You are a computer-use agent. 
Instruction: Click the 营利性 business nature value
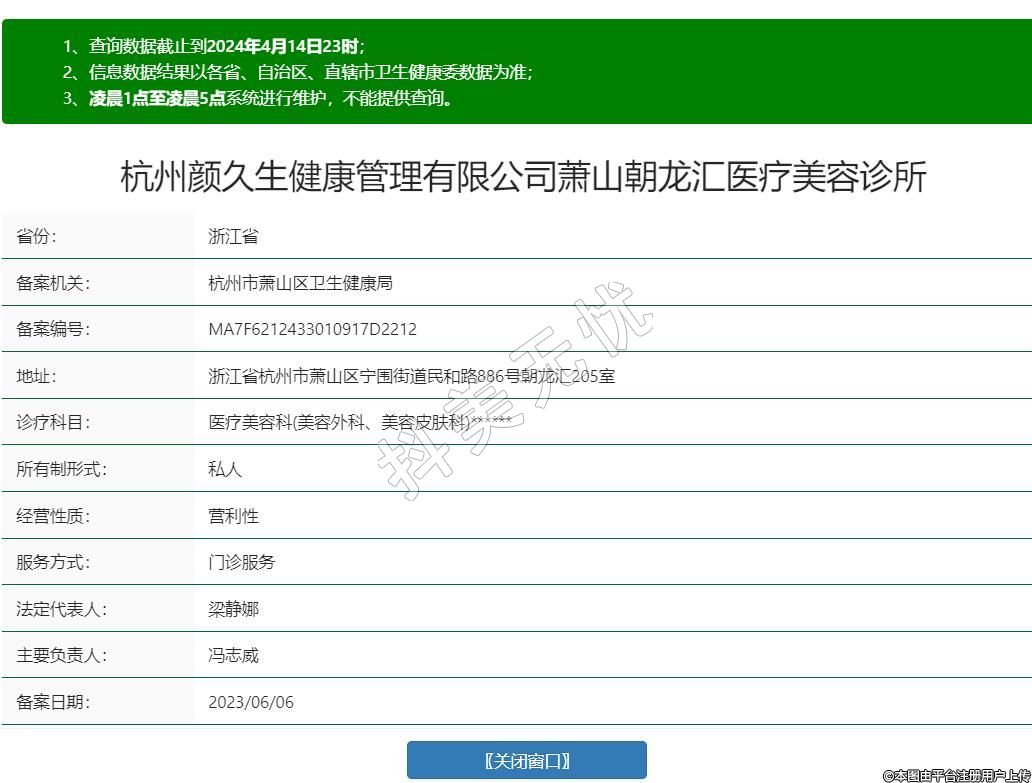233,516
